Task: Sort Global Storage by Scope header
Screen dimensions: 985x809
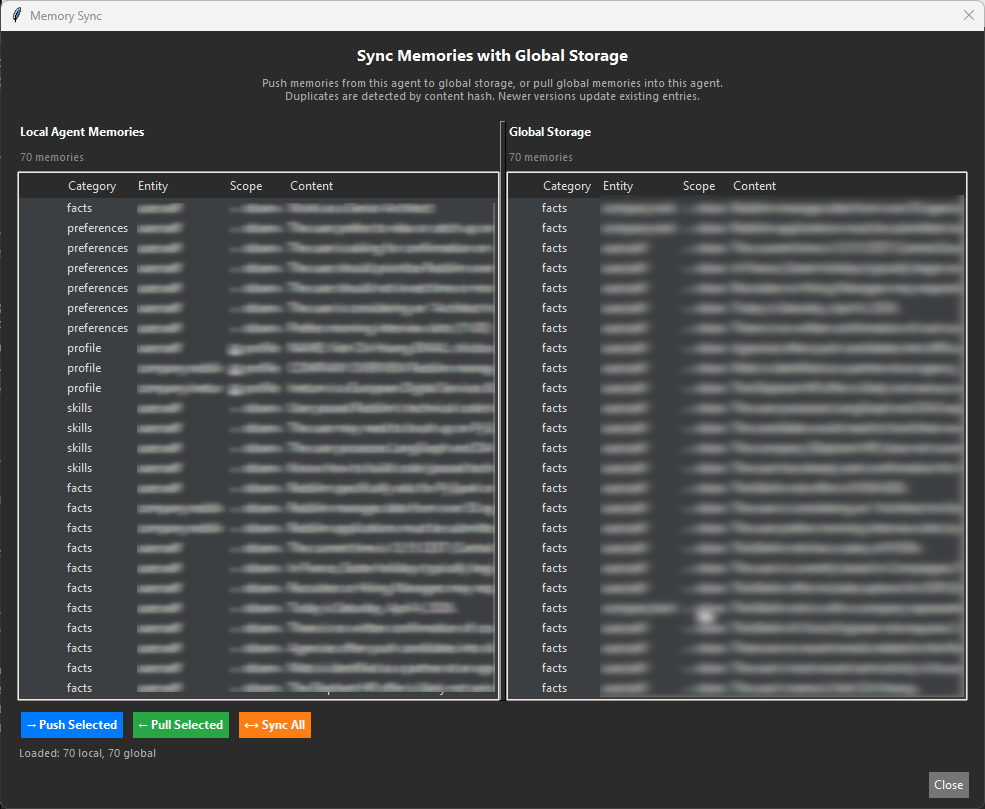Action: [x=698, y=185]
